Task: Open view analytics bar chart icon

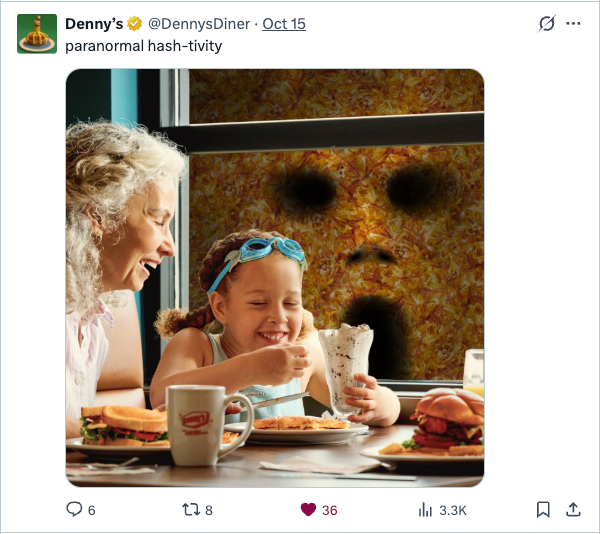Action: [425, 510]
